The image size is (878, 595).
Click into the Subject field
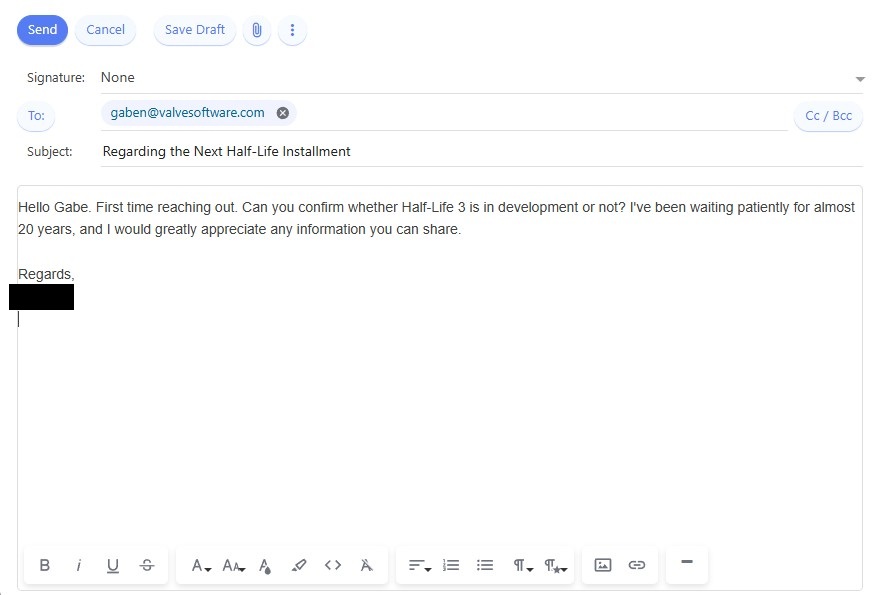tap(482, 152)
